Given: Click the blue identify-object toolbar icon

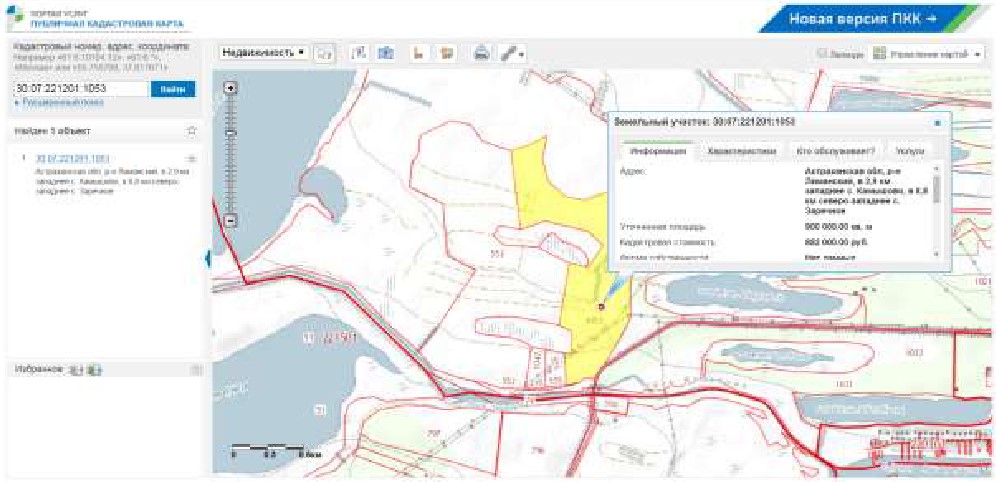Looking at the screenshot, I should pos(384,53).
